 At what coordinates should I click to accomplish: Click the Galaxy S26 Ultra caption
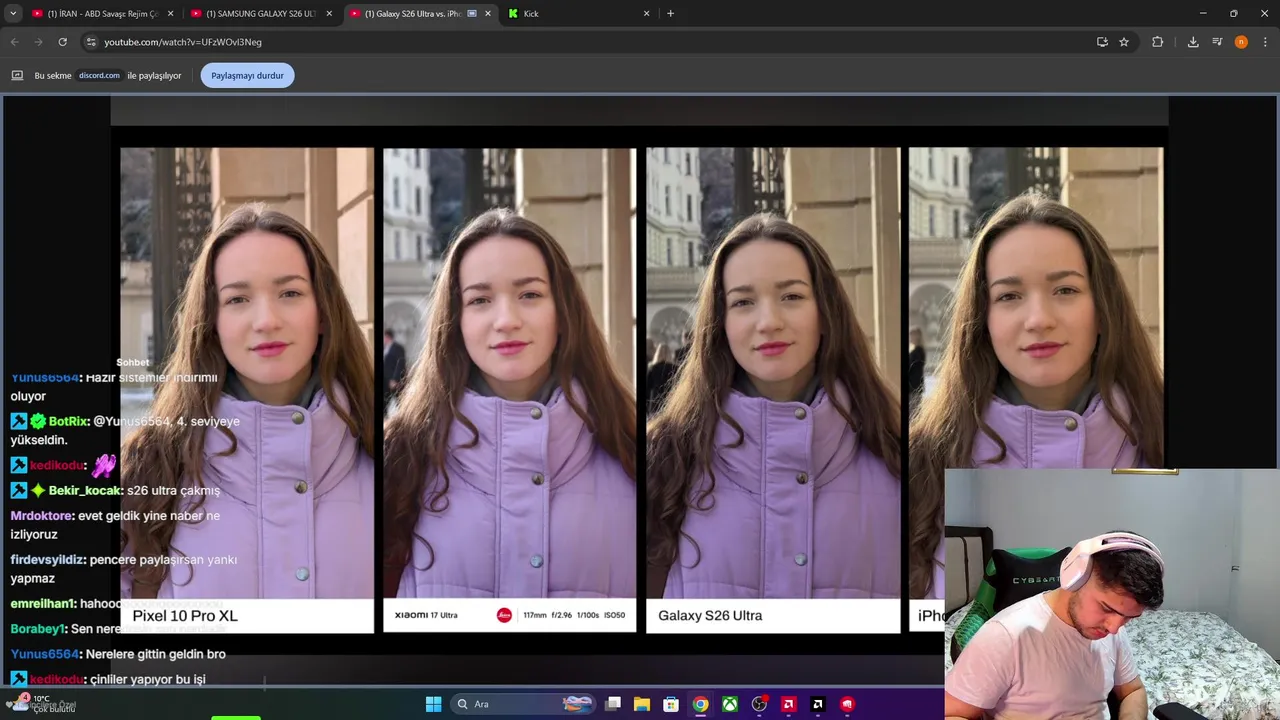pyautogui.click(x=710, y=615)
